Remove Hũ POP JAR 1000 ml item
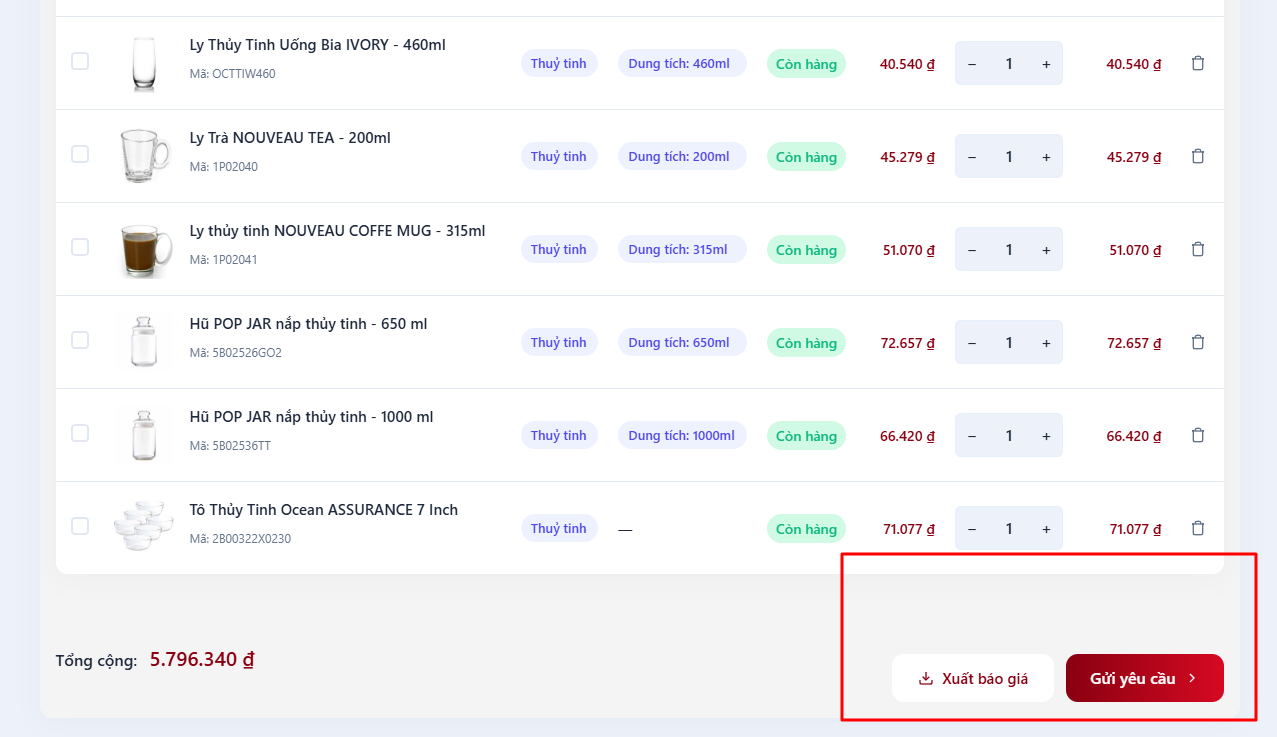 point(1198,435)
